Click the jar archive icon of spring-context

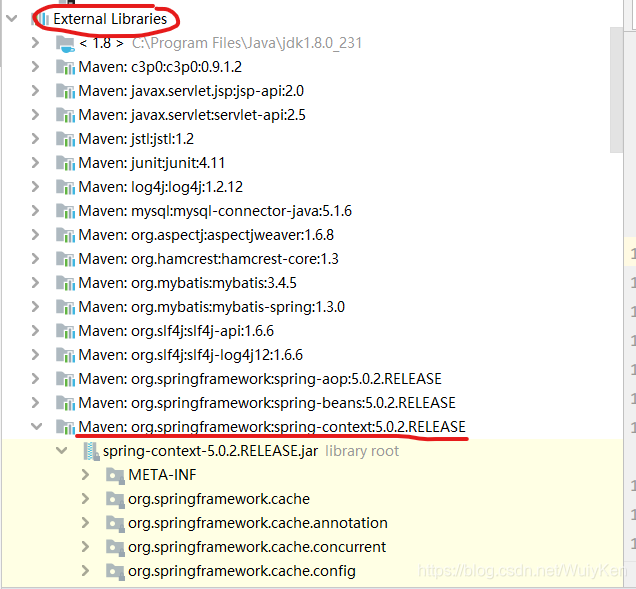point(91,451)
